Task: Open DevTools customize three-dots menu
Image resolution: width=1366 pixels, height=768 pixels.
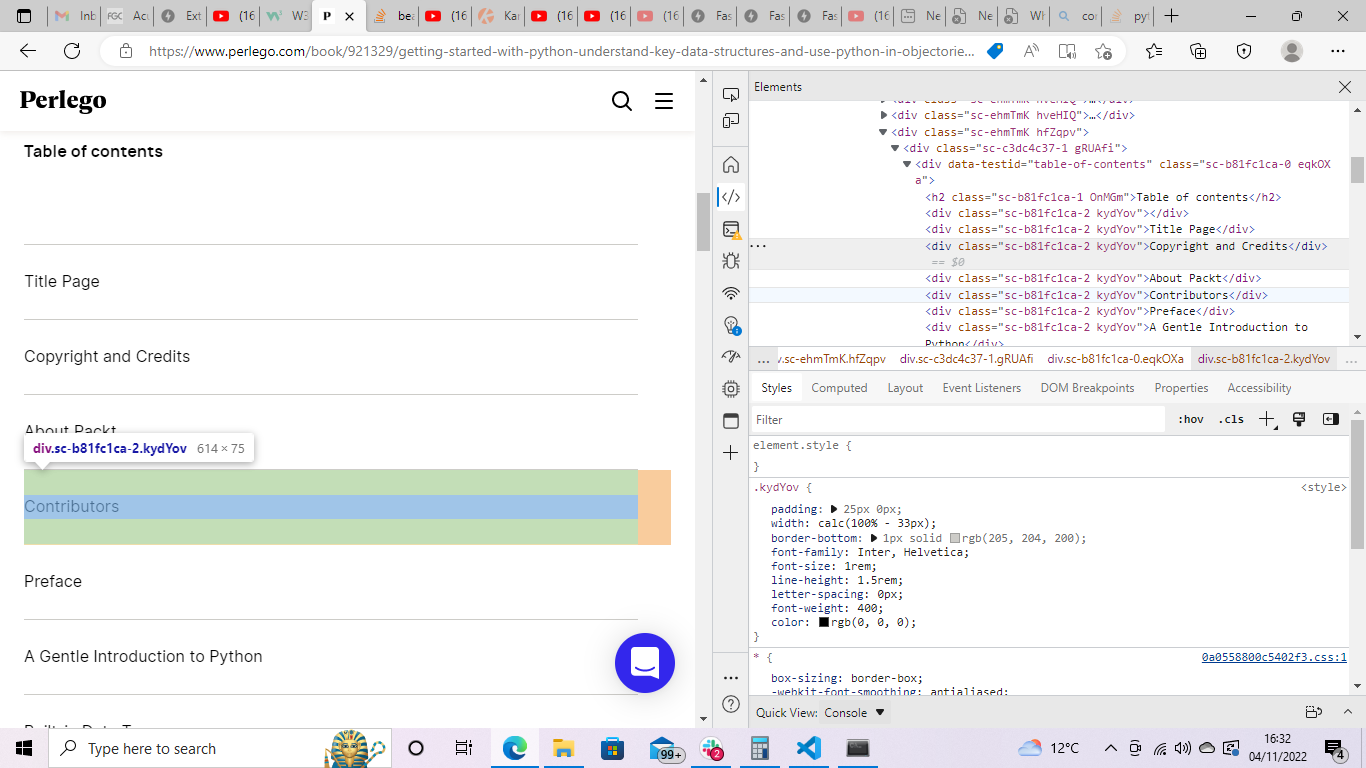Action: 731,677
